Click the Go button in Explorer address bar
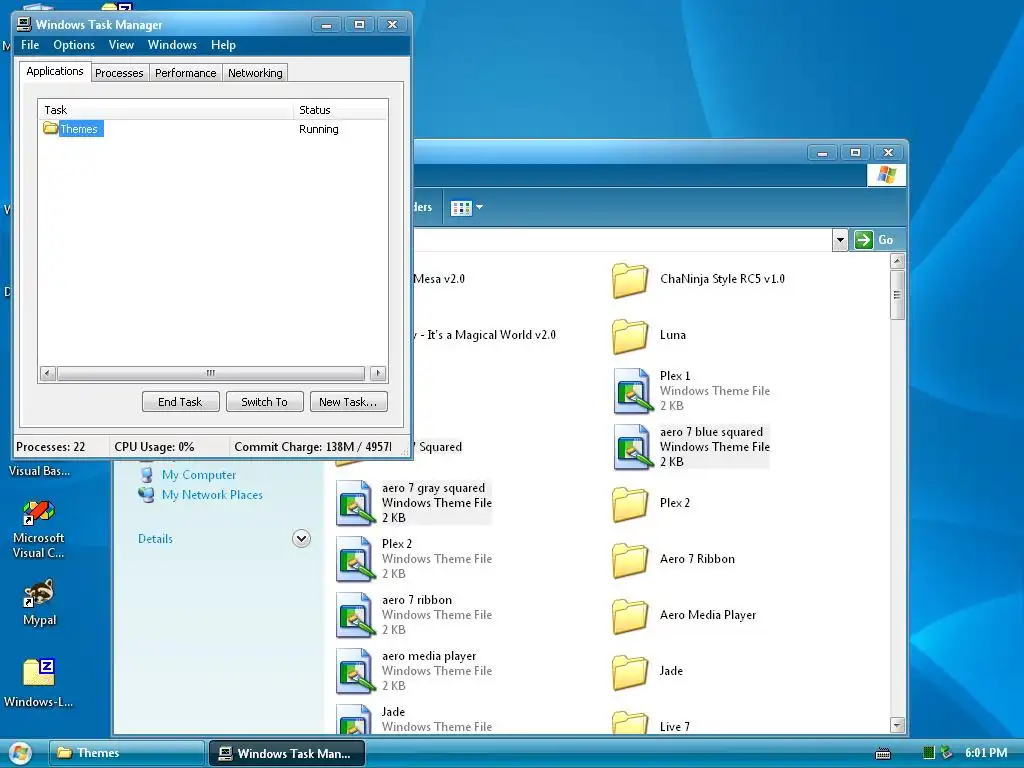The height and width of the screenshot is (768, 1024). (x=874, y=240)
